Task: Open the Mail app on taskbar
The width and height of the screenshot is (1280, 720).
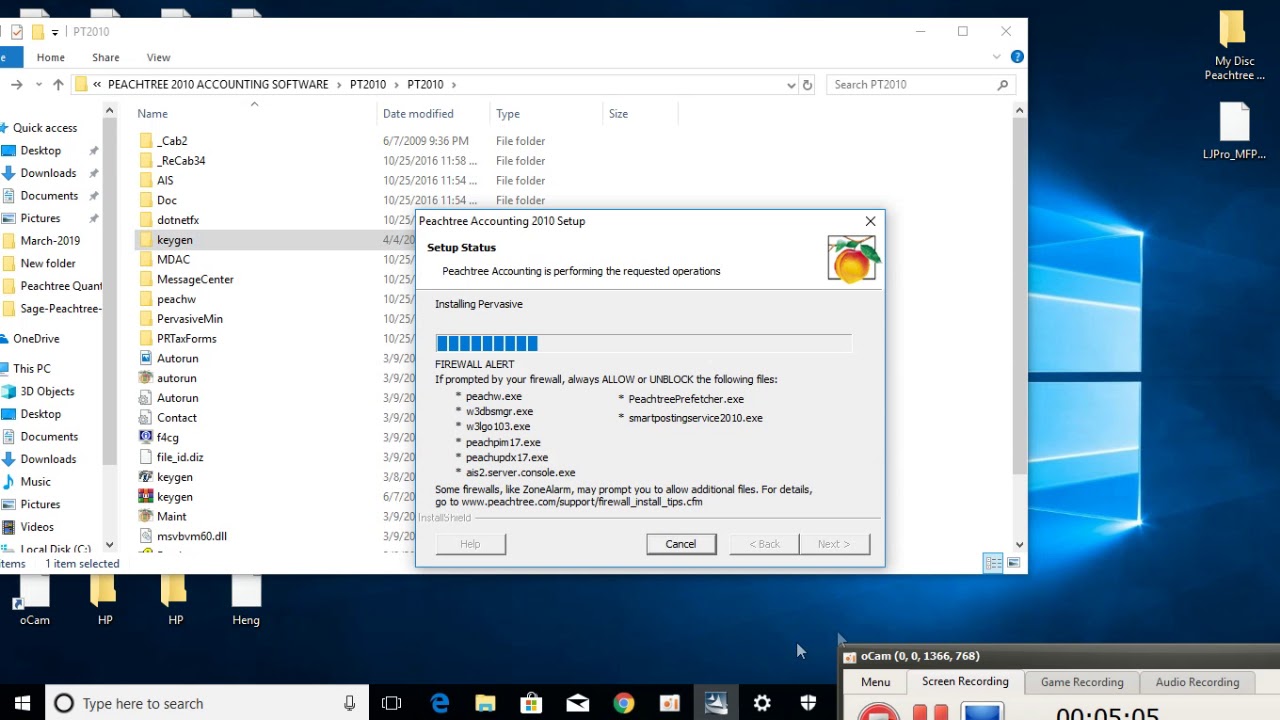Action: point(577,703)
